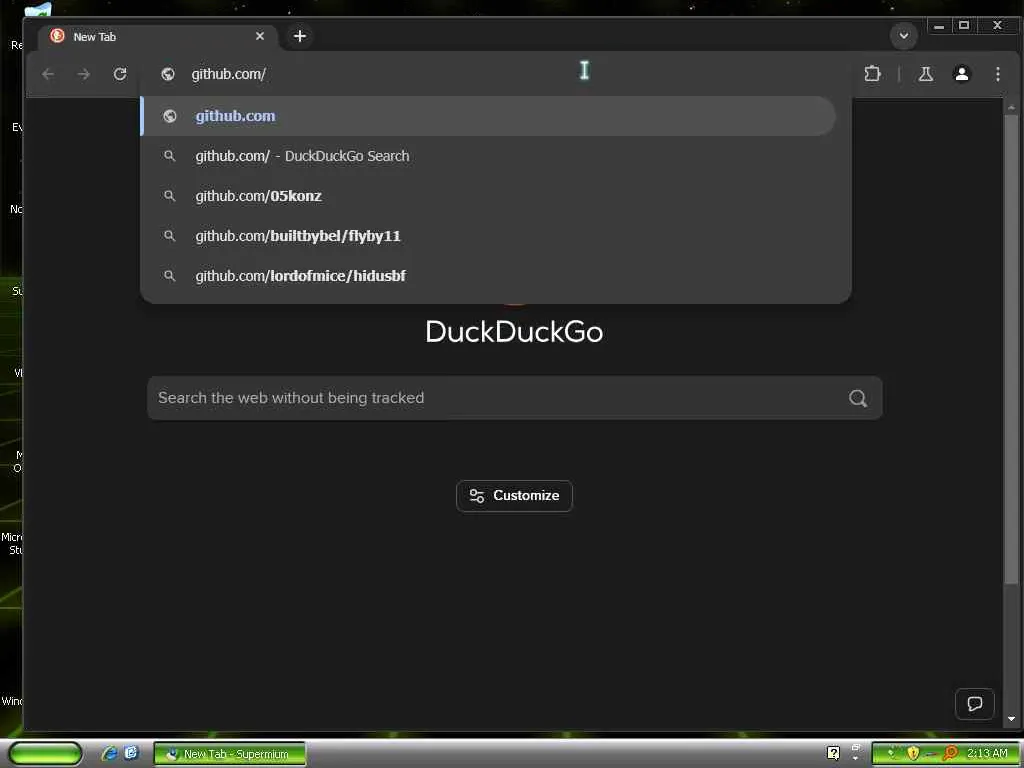This screenshot has width=1024, height=768.
Task: Click the help question mark tray icon
Action: [833, 754]
